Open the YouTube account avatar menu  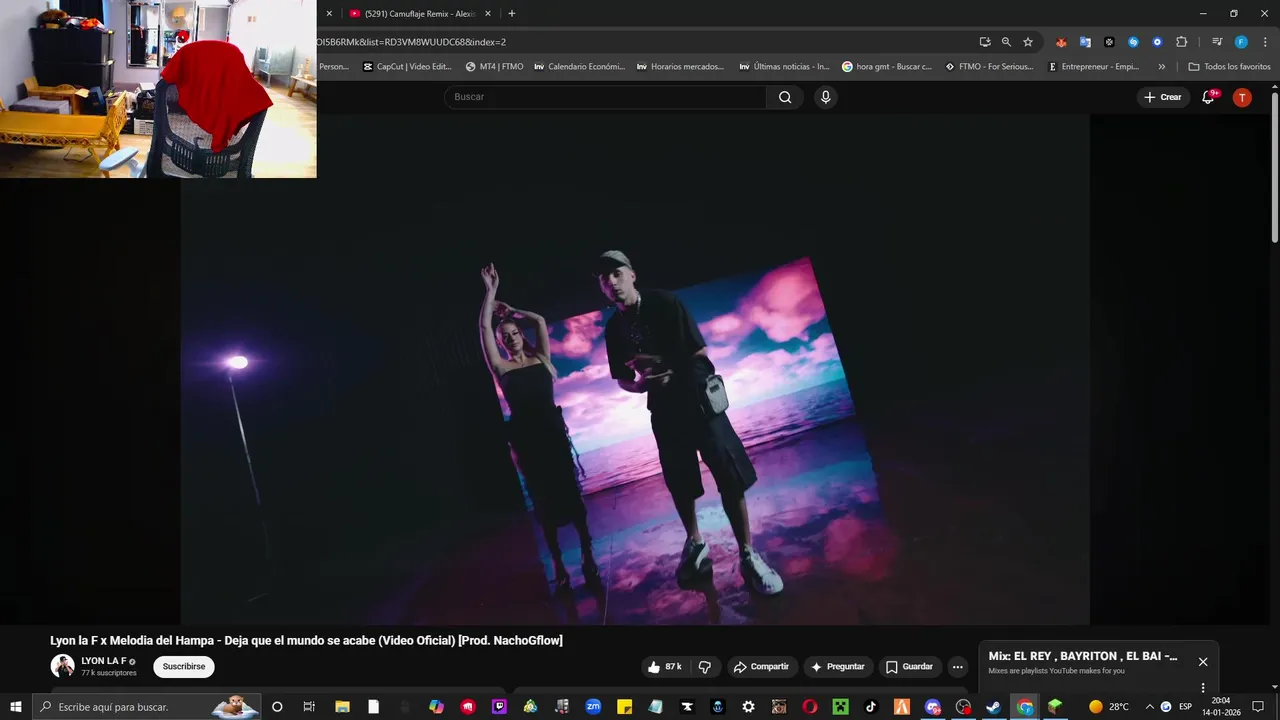click(x=1242, y=97)
